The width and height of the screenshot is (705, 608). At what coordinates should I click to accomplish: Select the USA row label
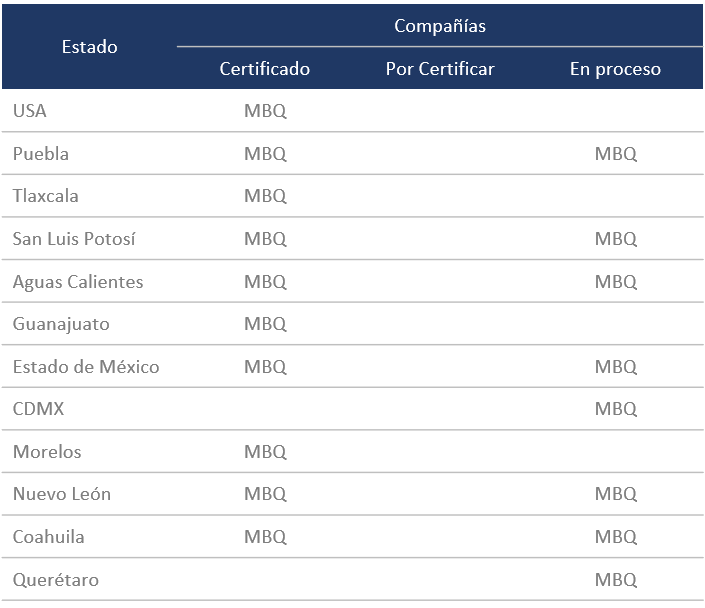pos(30,111)
